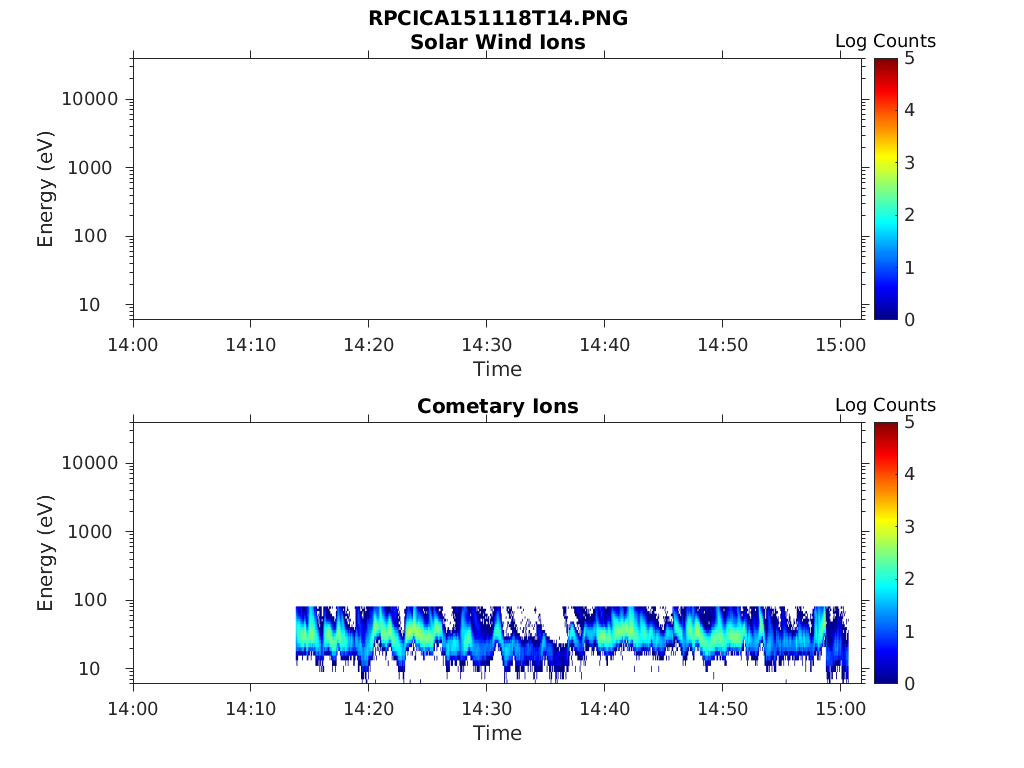Click the color bar value 3 on top plot

pos(909,163)
